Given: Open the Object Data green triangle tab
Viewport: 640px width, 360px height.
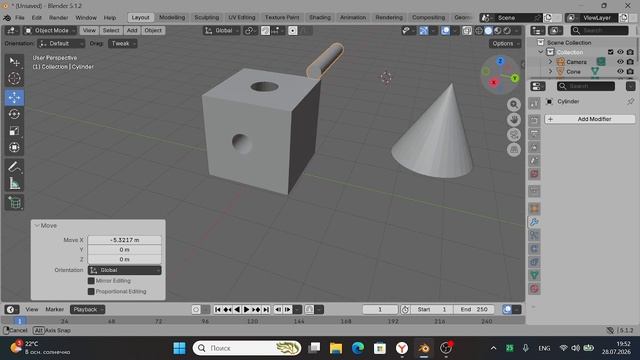Looking at the screenshot, I should [534, 276].
